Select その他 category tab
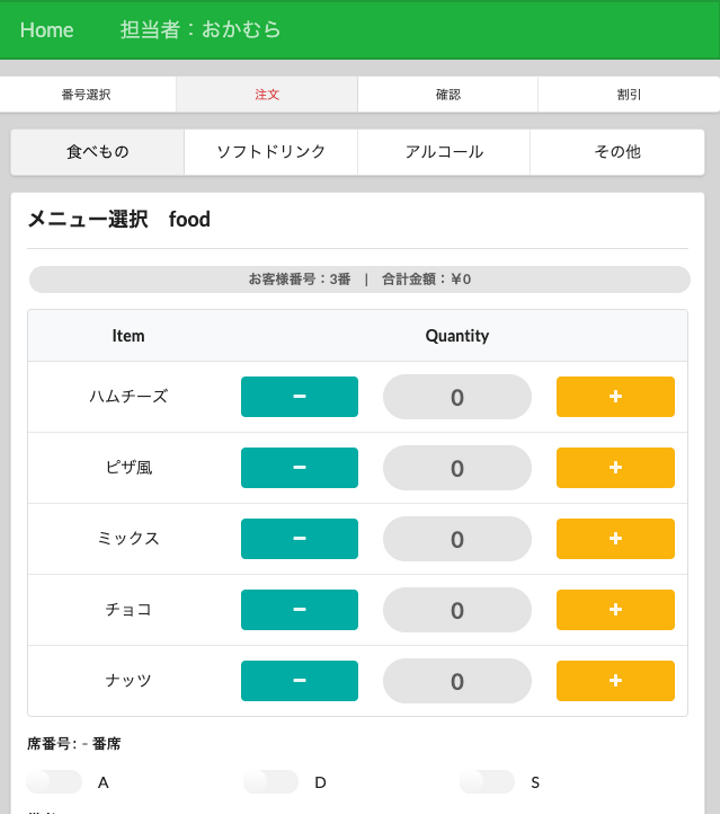720x814 pixels. coord(617,152)
